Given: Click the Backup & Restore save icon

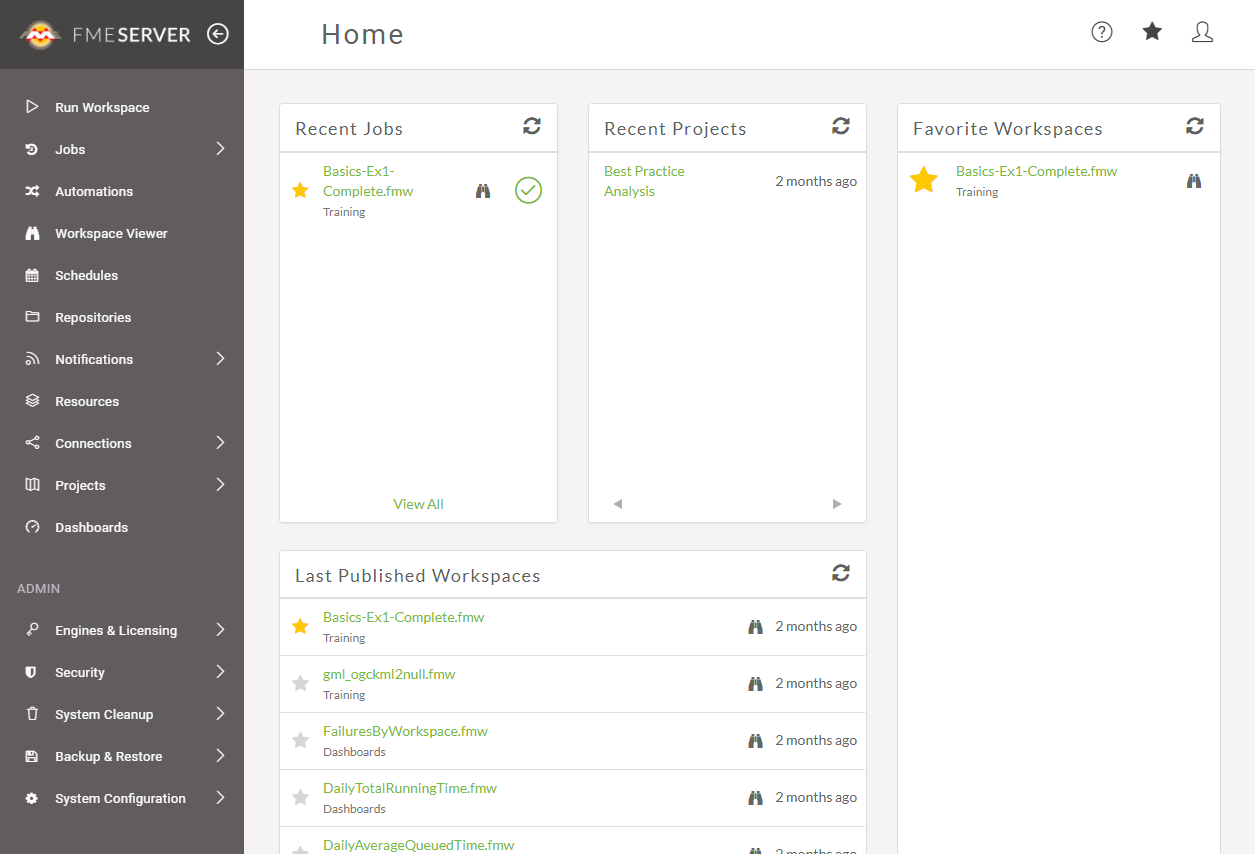Looking at the screenshot, I should coord(32,756).
